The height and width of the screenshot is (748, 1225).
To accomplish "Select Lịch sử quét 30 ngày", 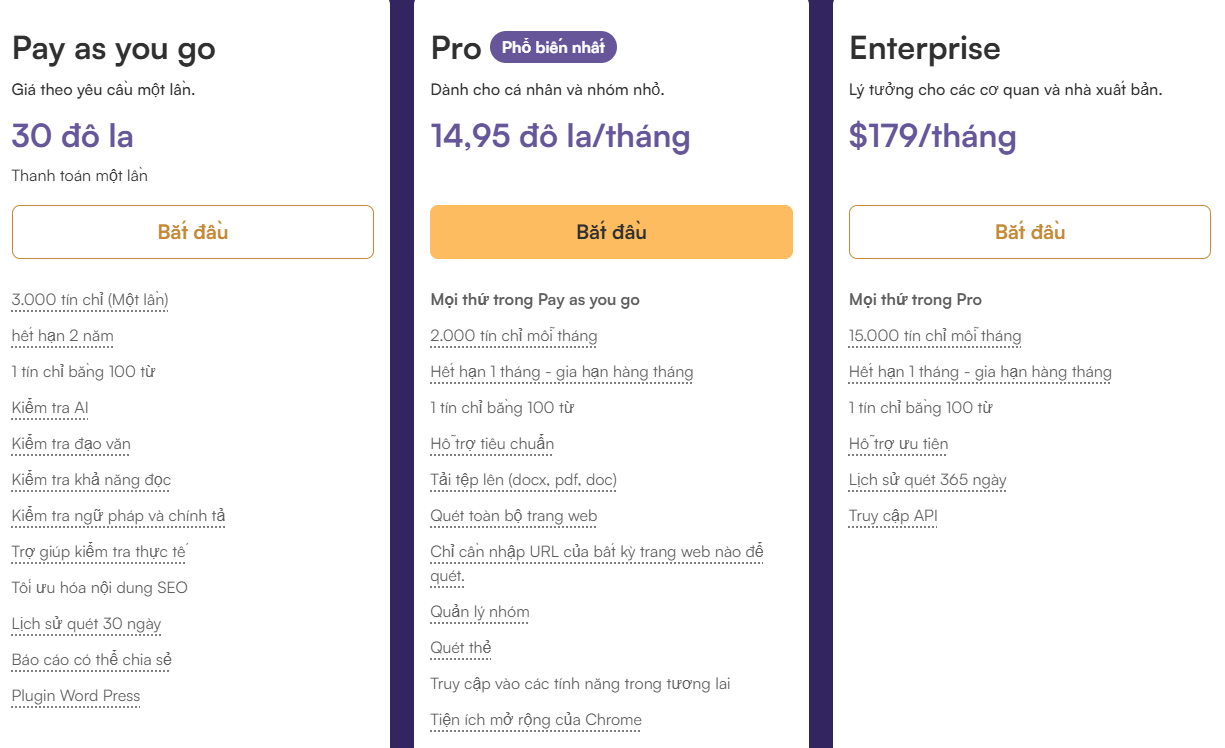I will point(86,624).
